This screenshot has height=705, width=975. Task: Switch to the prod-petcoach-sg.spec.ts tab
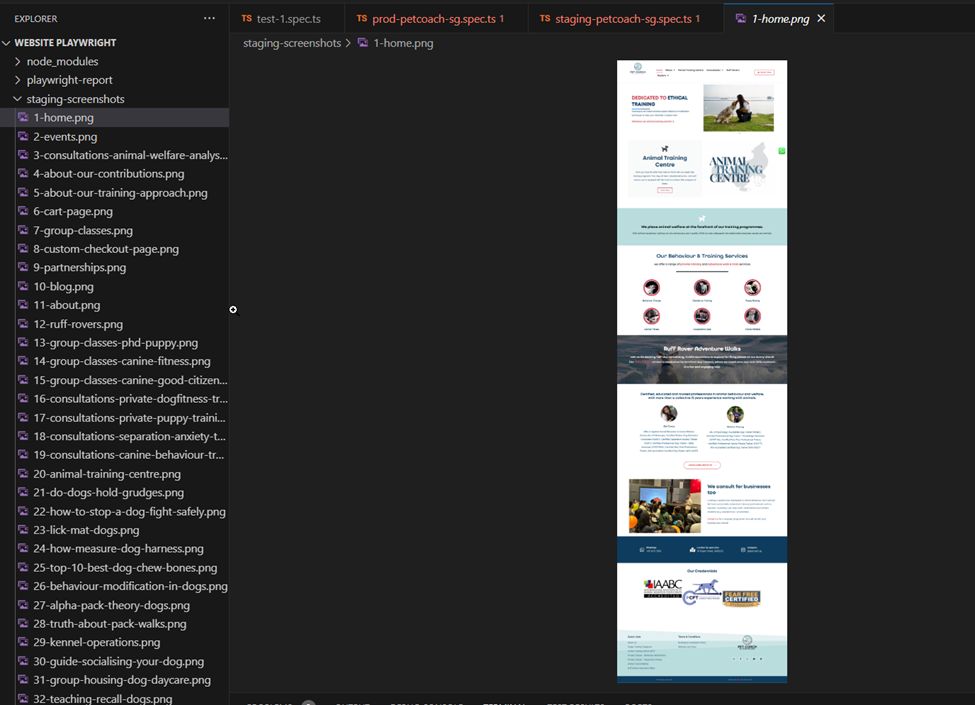tap(437, 19)
